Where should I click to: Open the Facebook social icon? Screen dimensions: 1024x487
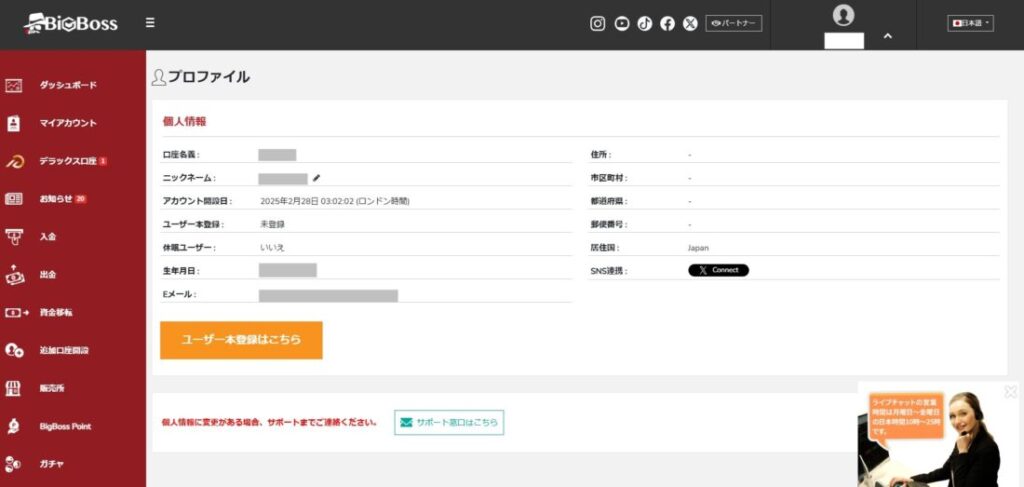pos(667,24)
